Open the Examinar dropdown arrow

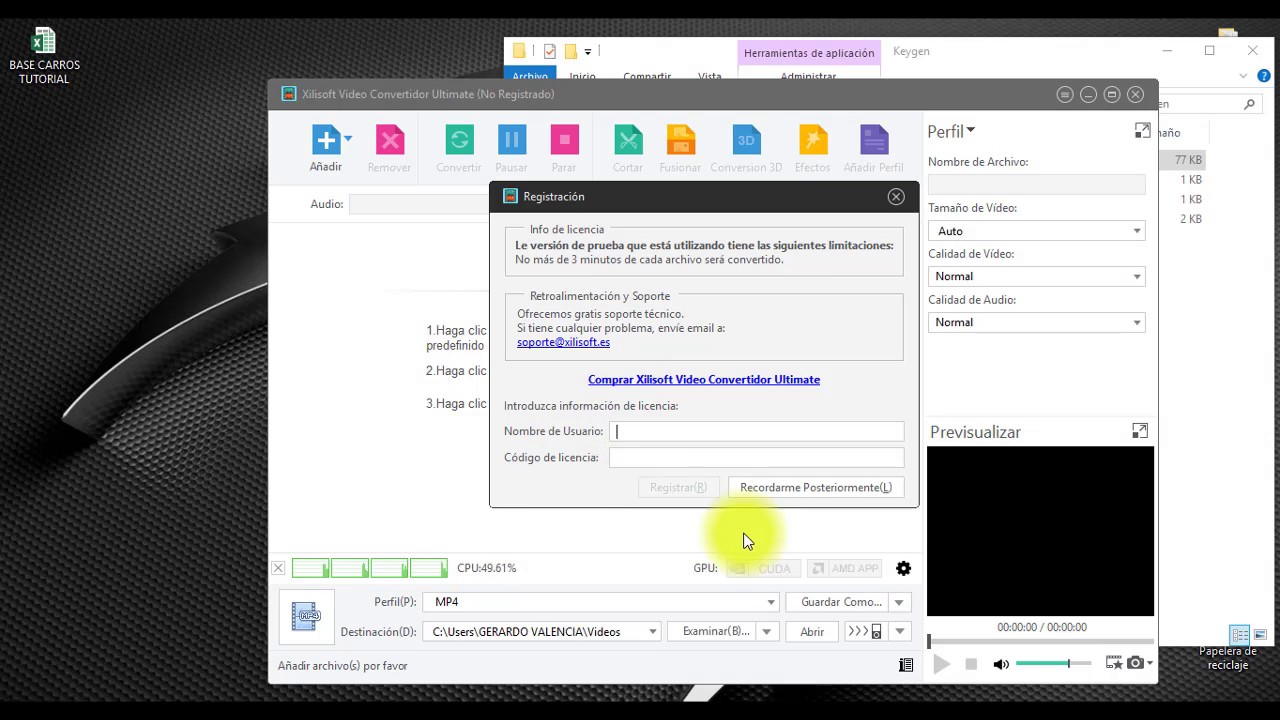pos(767,632)
